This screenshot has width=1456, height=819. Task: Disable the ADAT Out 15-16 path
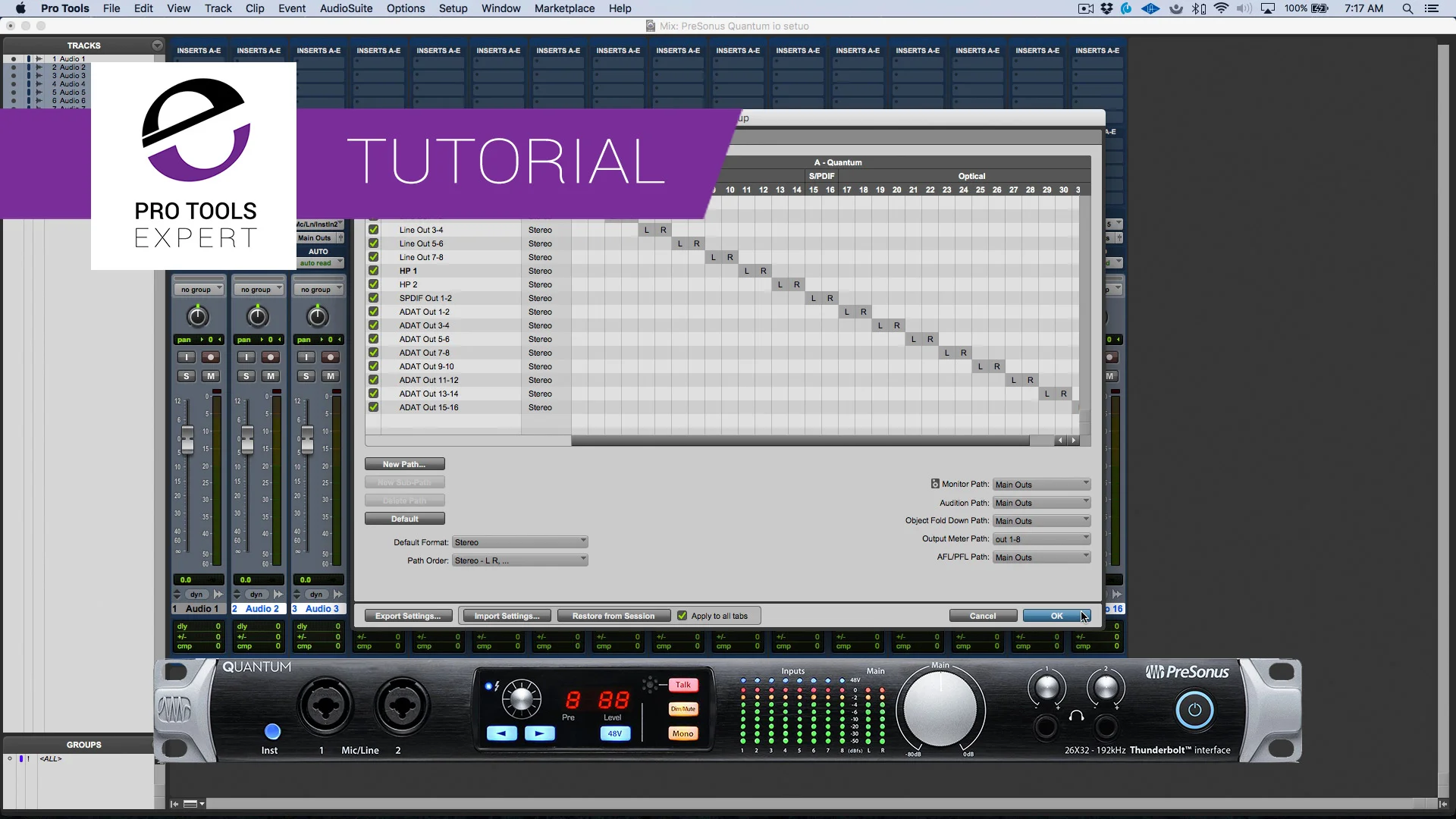click(x=374, y=406)
